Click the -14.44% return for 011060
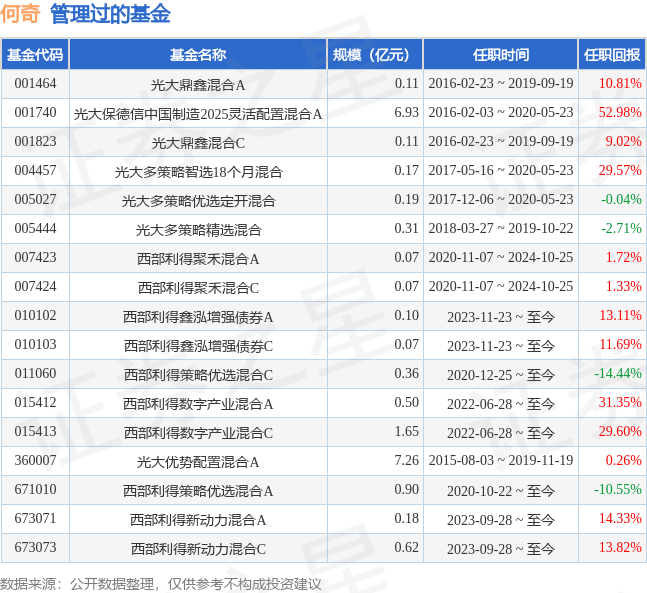 point(617,374)
